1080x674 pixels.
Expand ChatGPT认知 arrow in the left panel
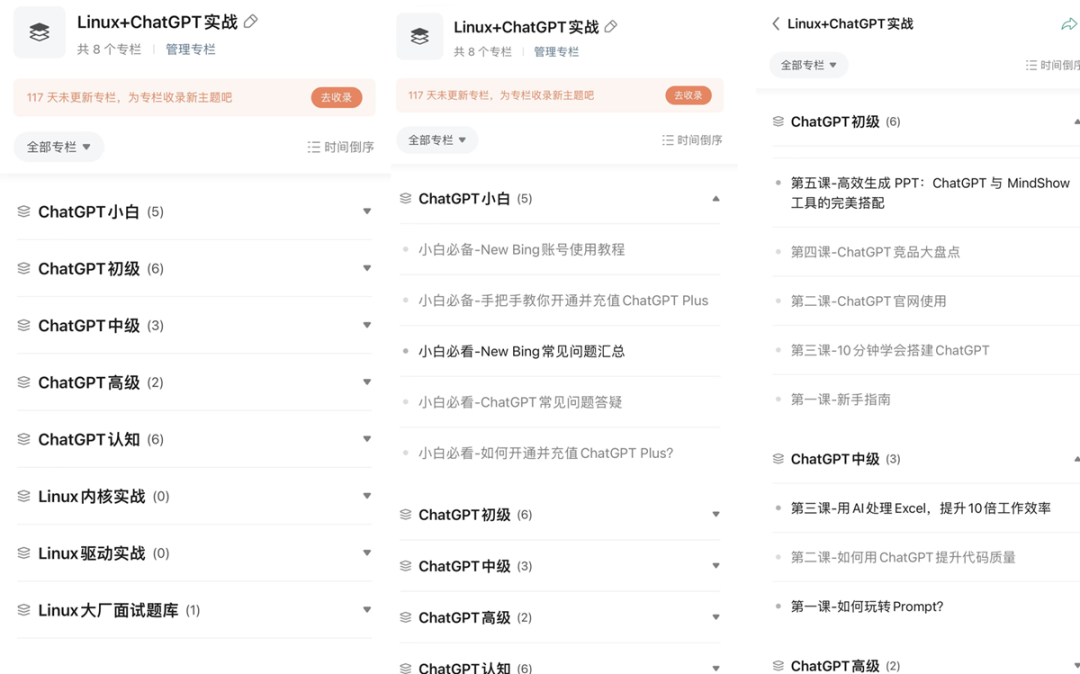click(367, 439)
